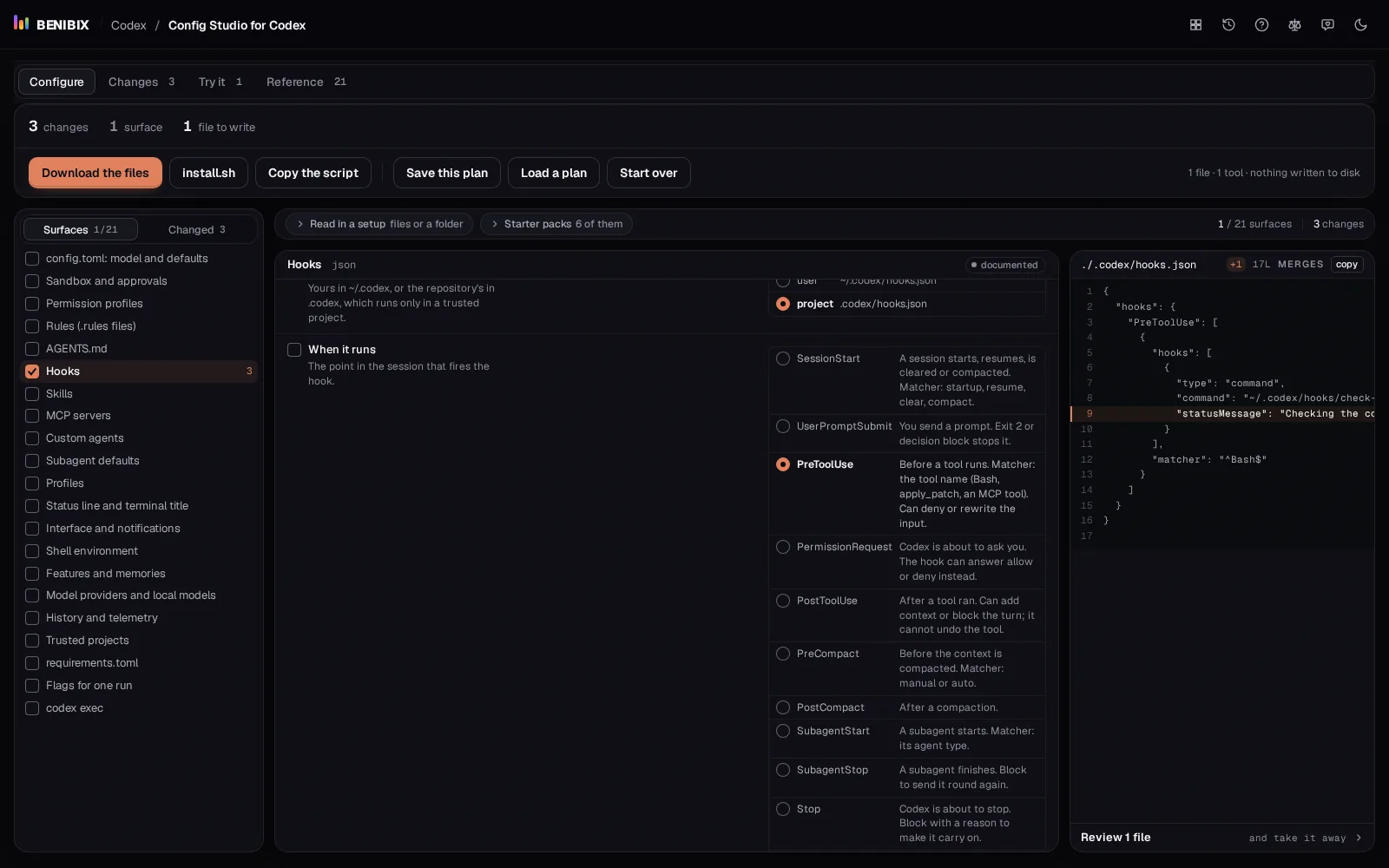Select the statusMessage line in code
Viewport: 1389px width, 868px height.
(1222, 414)
